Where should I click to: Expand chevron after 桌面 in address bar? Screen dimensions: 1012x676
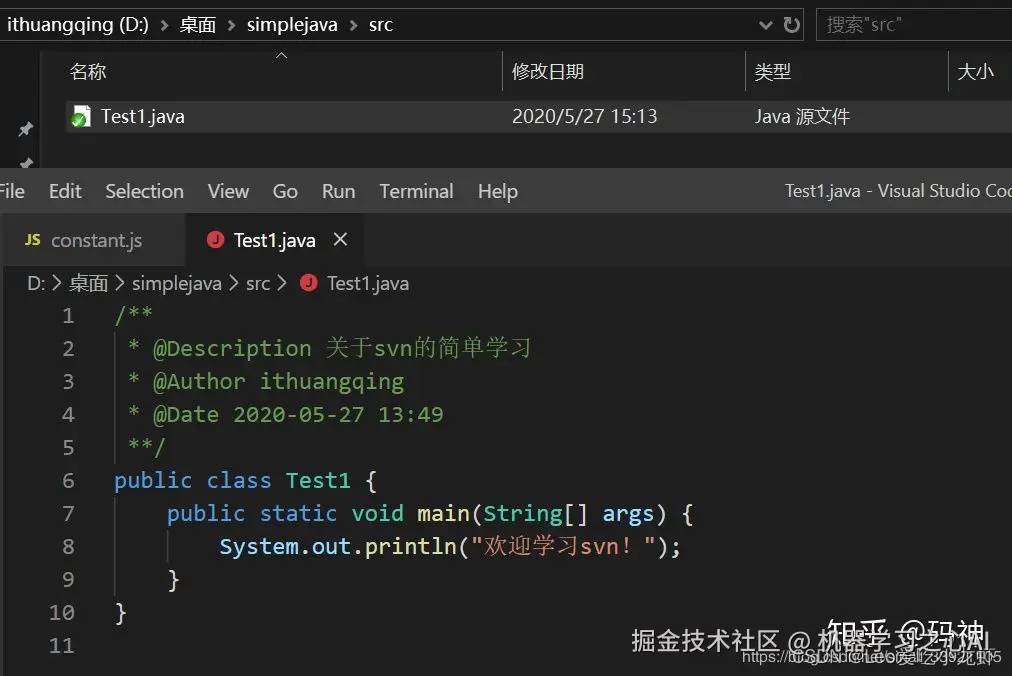coord(231,26)
